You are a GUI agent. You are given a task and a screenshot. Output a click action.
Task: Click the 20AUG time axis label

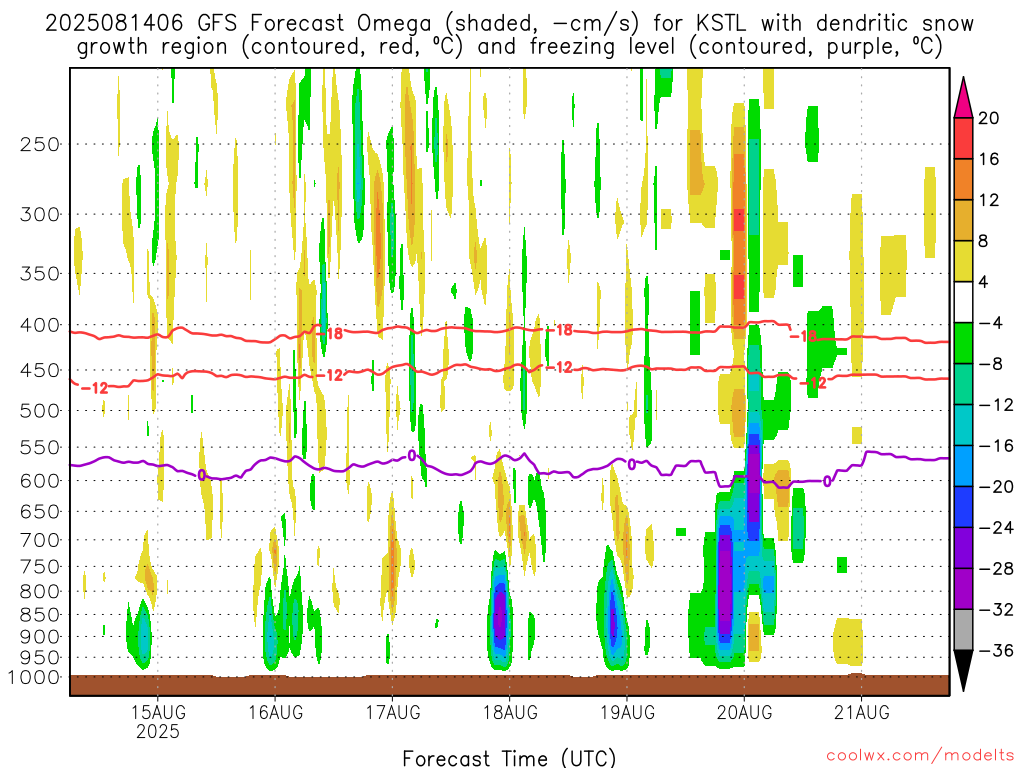(x=744, y=712)
